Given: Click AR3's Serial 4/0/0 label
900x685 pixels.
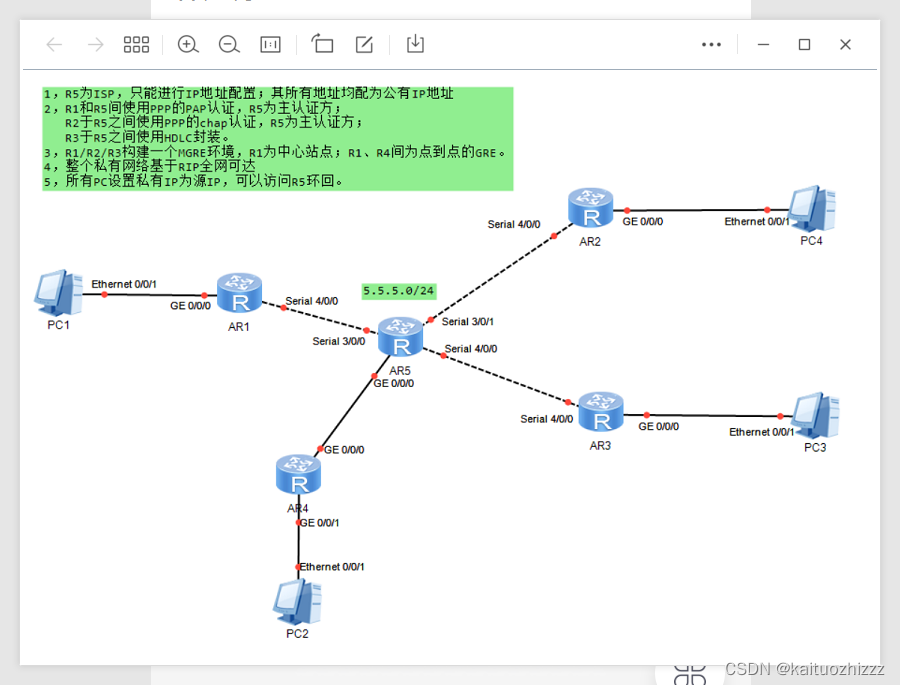Looking at the screenshot, I should pyautogui.click(x=546, y=419).
